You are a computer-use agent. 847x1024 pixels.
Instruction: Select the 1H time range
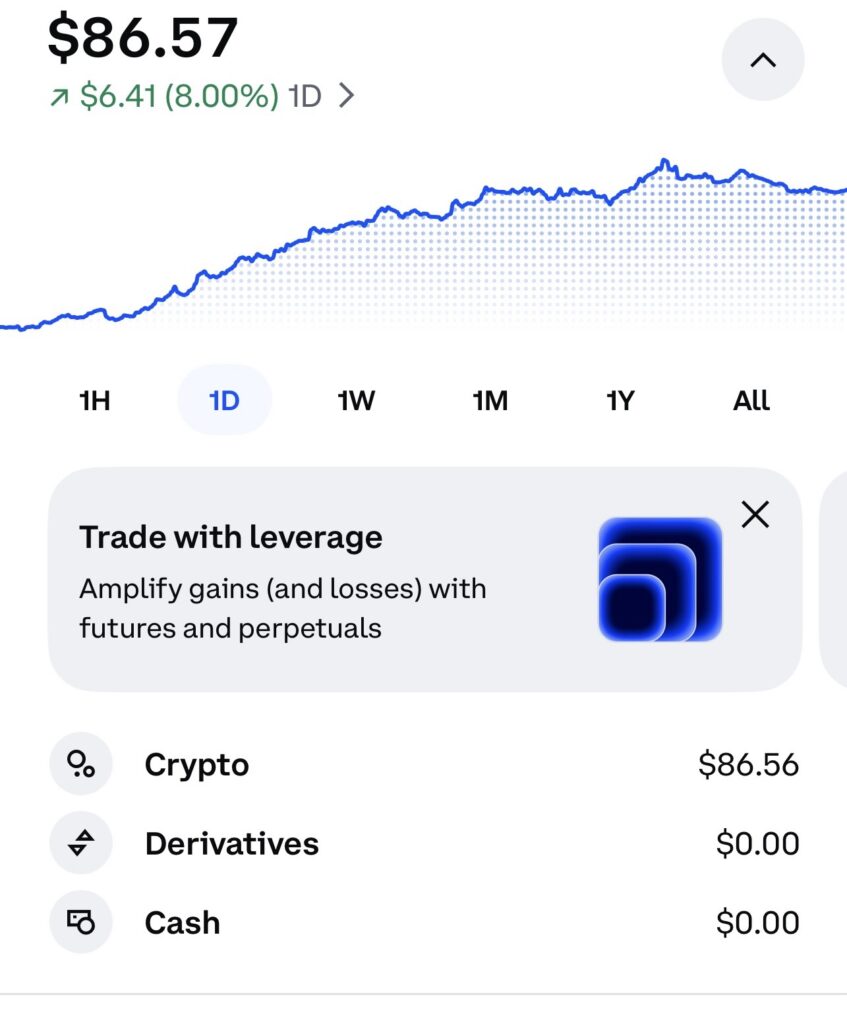tap(94, 401)
